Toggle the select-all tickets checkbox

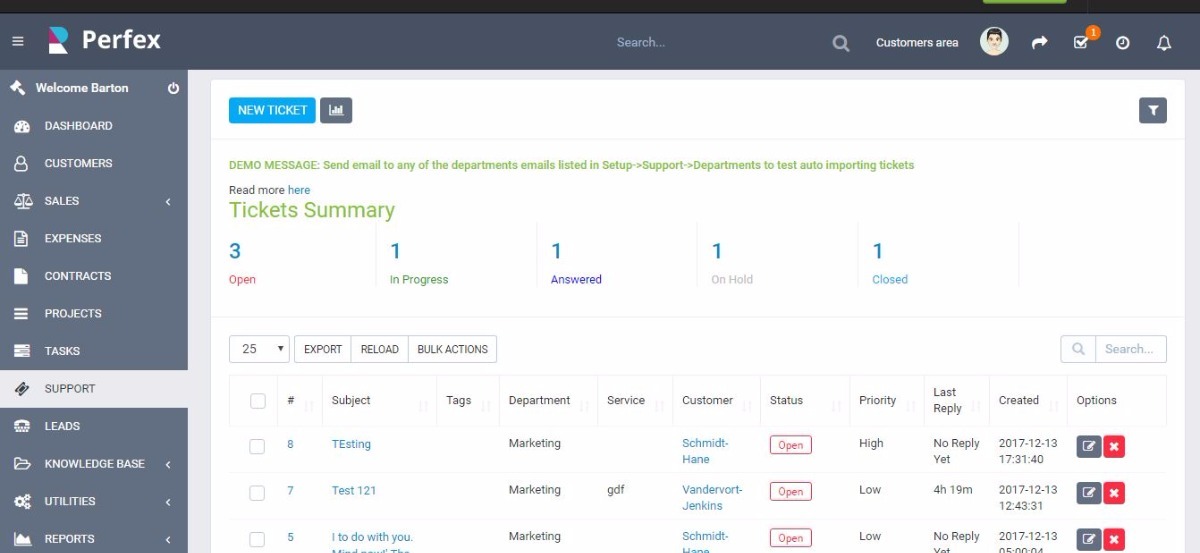point(257,400)
